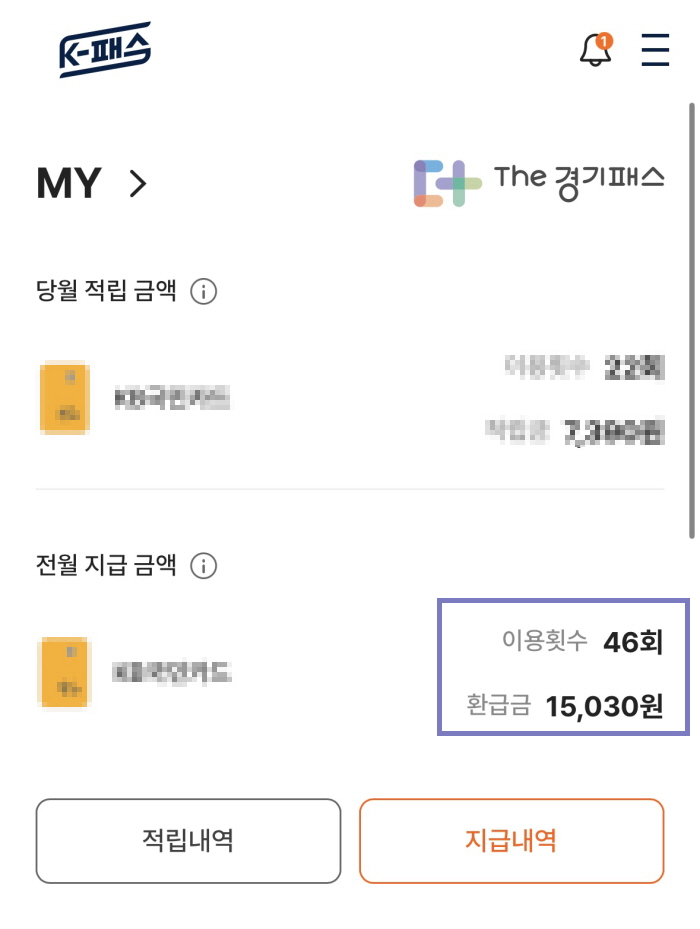Click the 당월 적립 금액 heading

pos(106,290)
